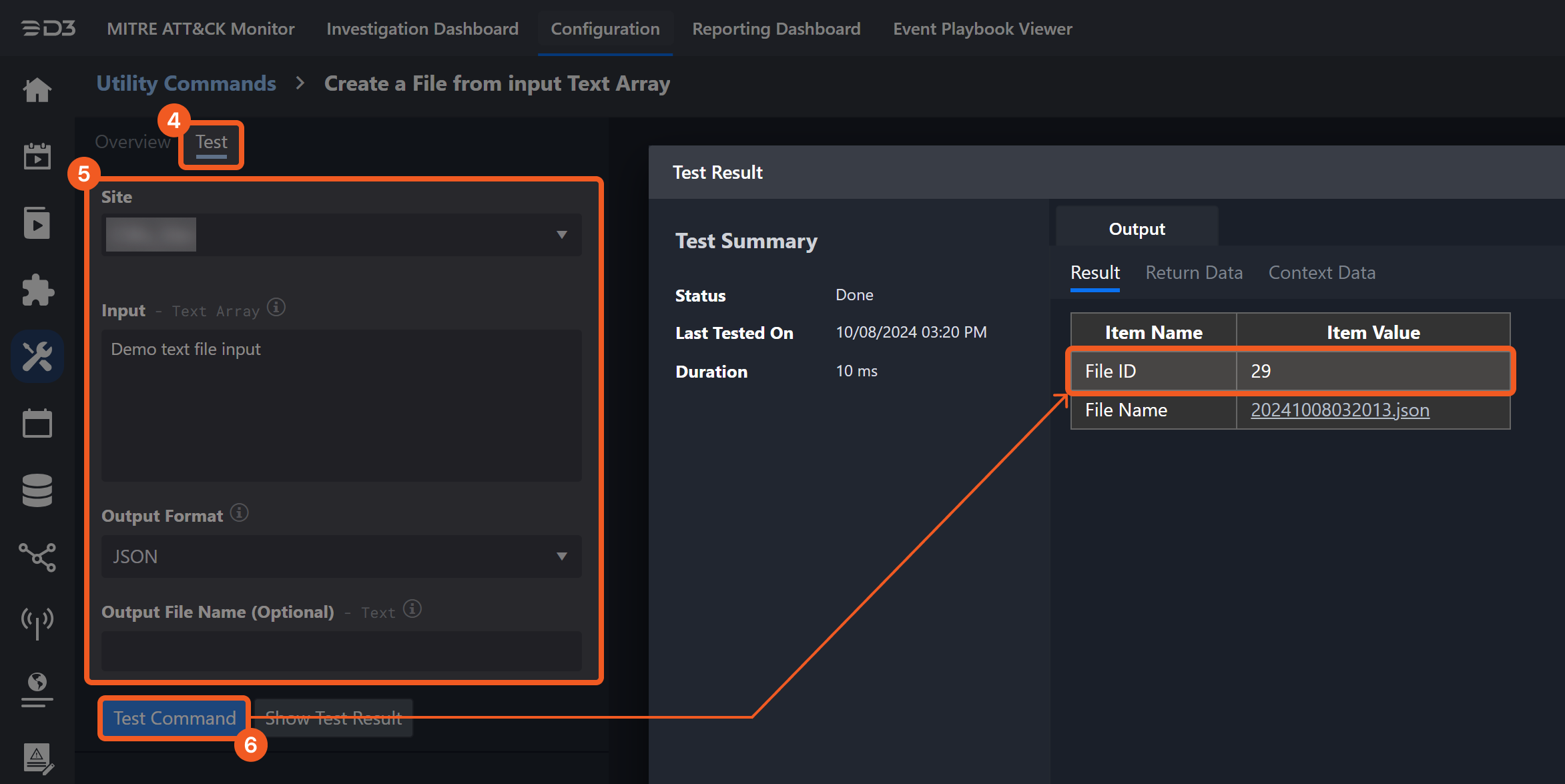This screenshot has width=1565, height=784.
Task: Expand the Site dropdown
Action: [x=341, y=235]
